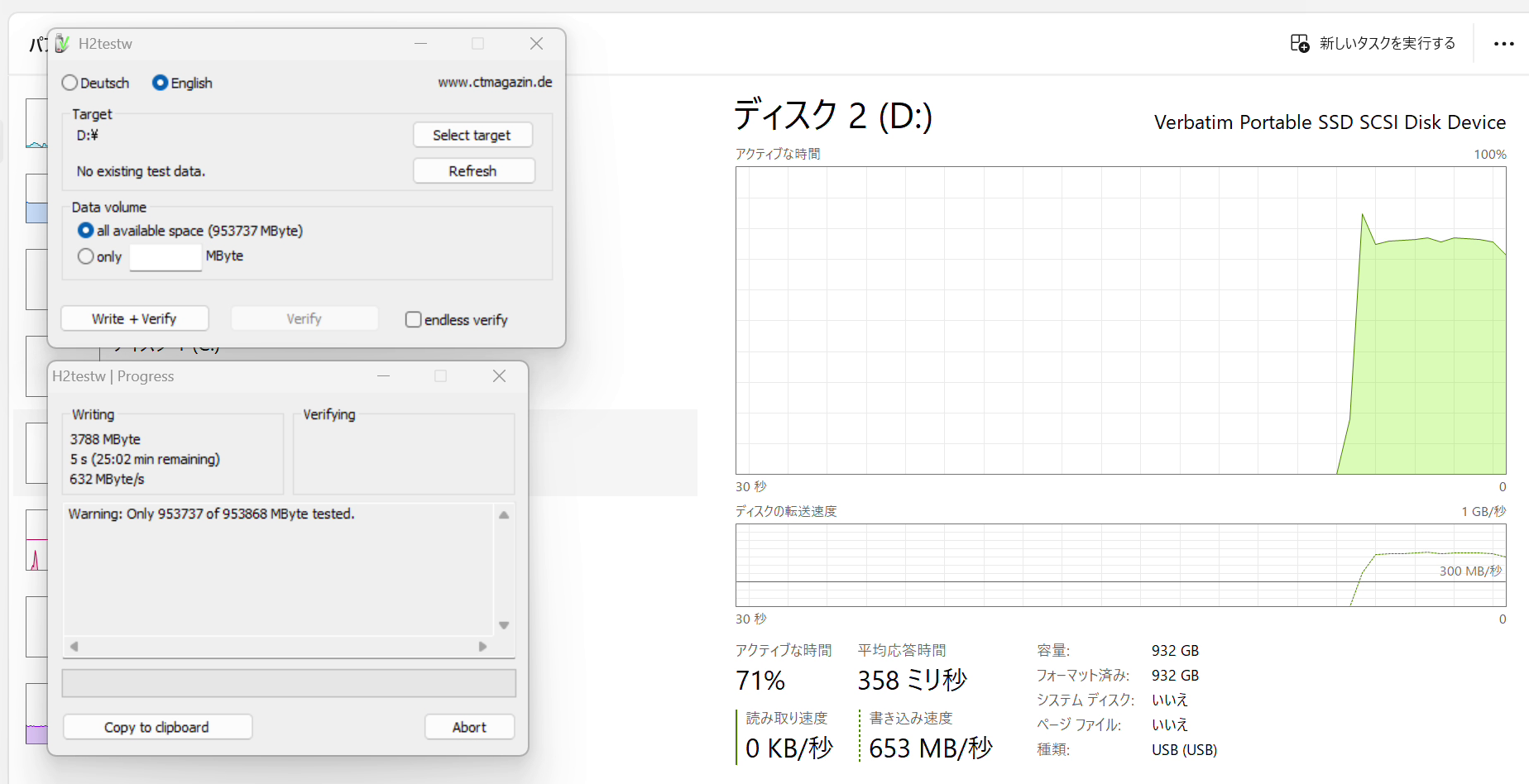Image resolution: width=1529 pixels, height=784 pixels.
Task: Click the log's scroll down arrow
Action: 504,625
